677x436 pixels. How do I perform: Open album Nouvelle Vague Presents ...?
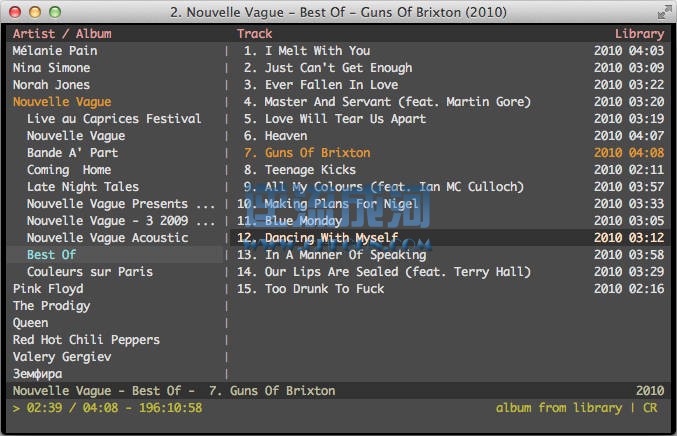121,204
